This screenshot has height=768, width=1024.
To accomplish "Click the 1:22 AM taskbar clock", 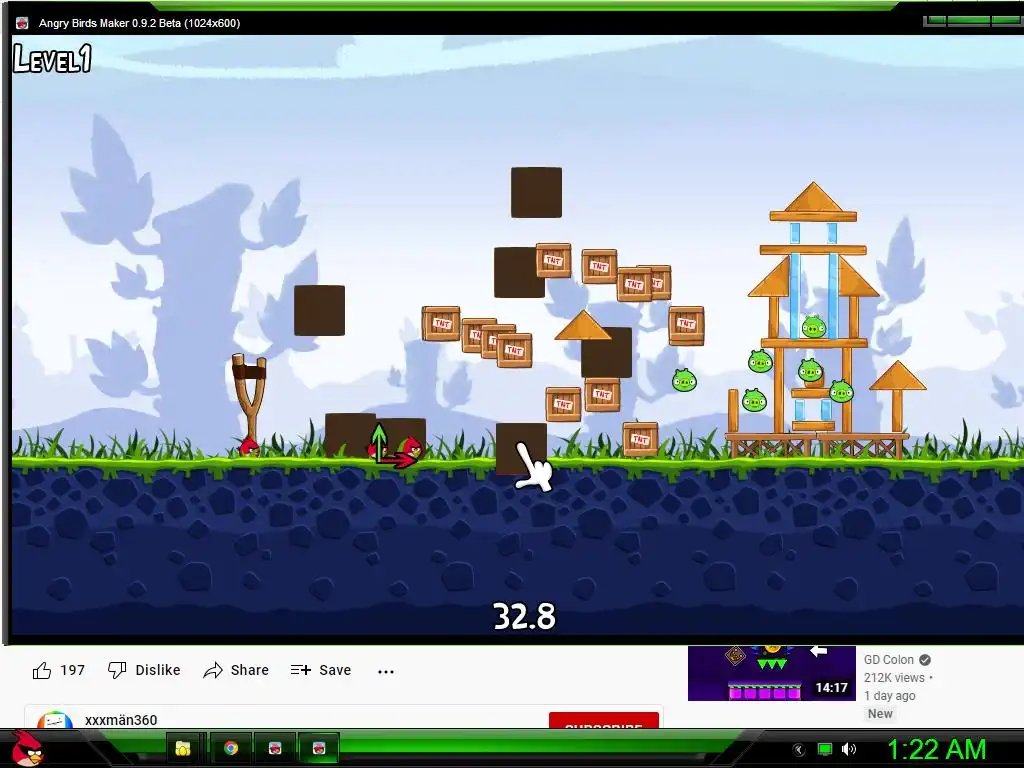I will [x=936, y=749].
